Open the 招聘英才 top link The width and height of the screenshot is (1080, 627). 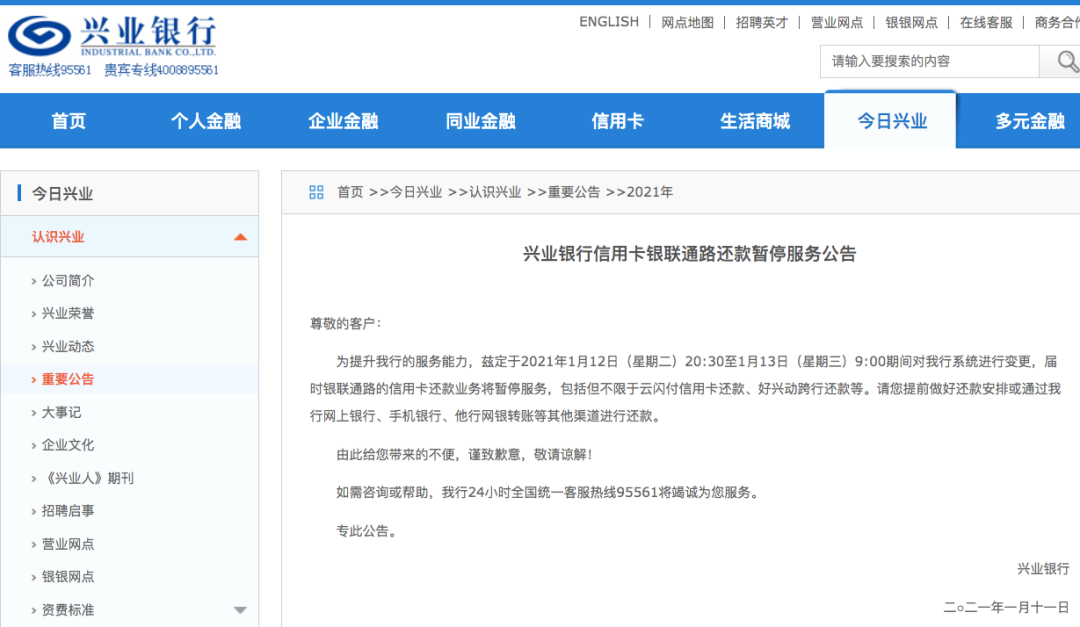(x=762, y=23)
